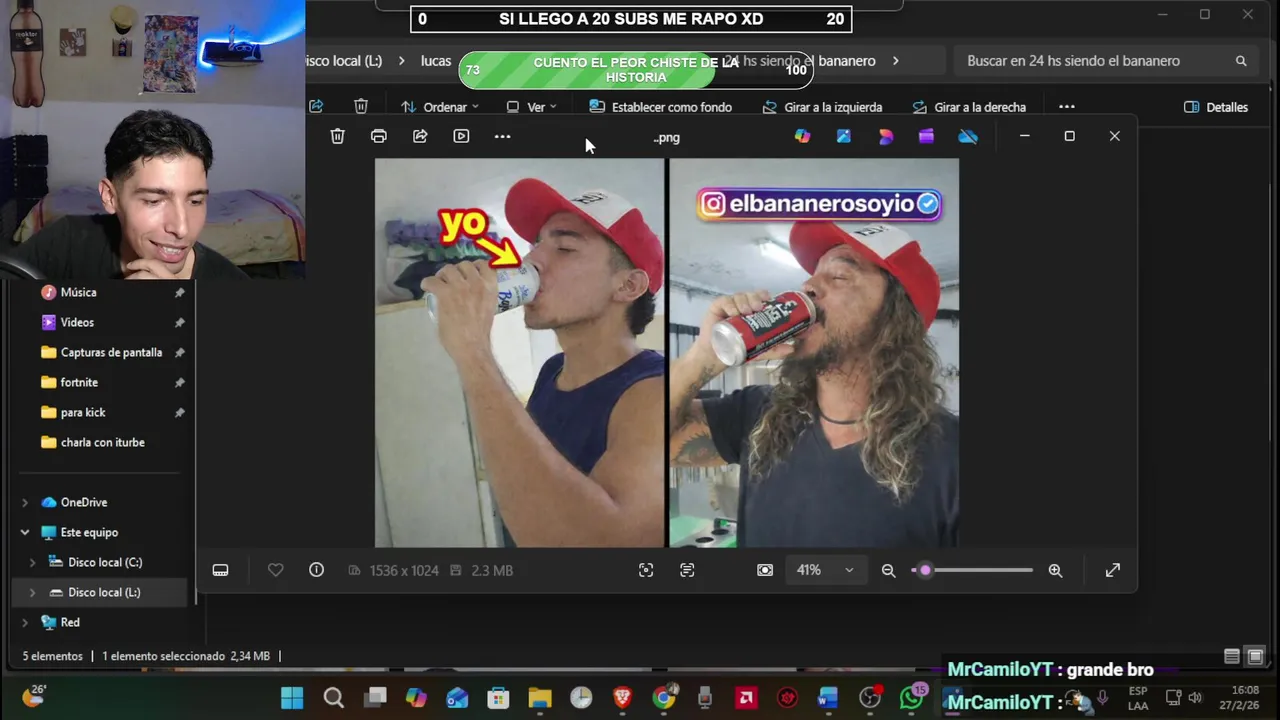Open charla con iturbe folder
This screenshot has width=1280, height=720.
(x=102, y=442)
